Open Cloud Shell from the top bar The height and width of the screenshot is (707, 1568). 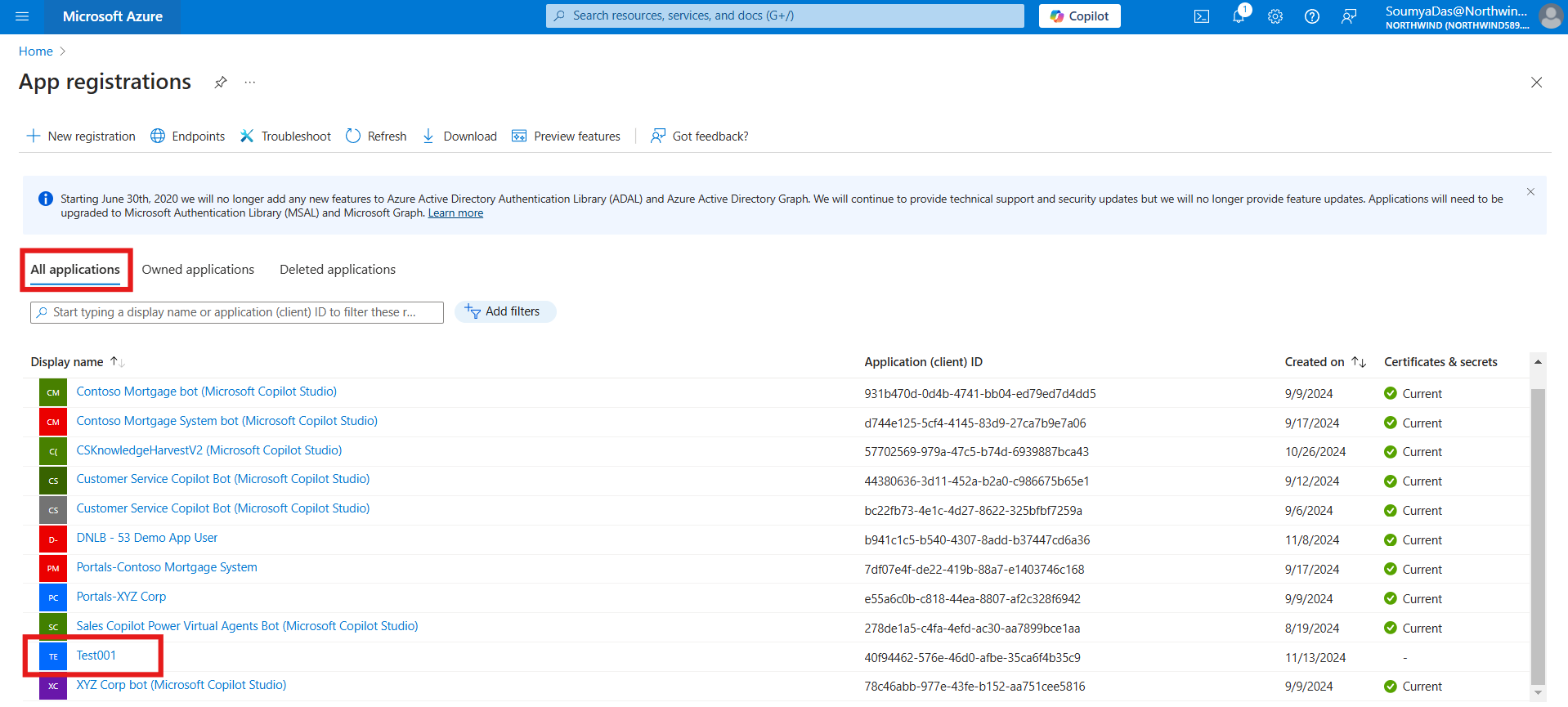[x=1201, y=16]
